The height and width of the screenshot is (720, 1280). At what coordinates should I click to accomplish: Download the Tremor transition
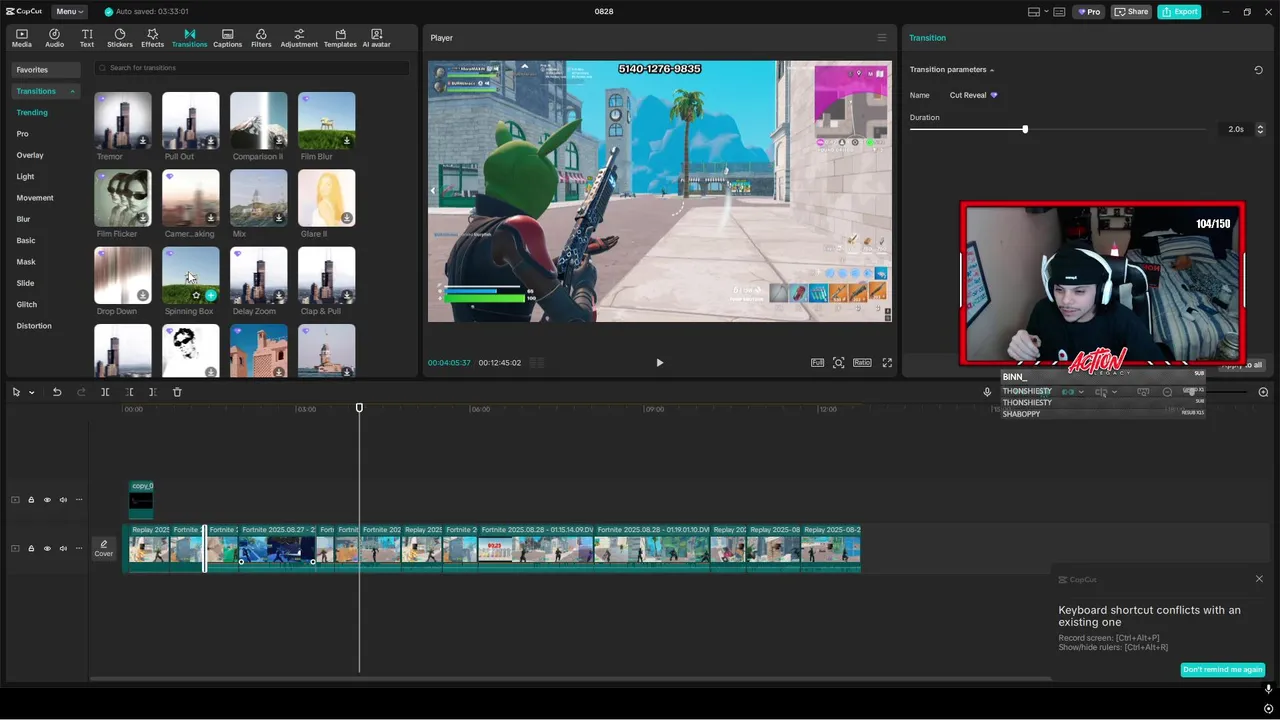(143, 141)
